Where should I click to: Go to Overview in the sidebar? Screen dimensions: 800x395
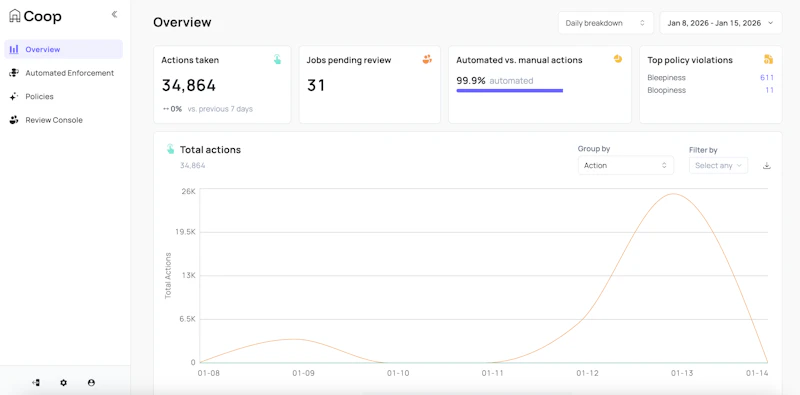pyautogui.click(x=63, y=50)
